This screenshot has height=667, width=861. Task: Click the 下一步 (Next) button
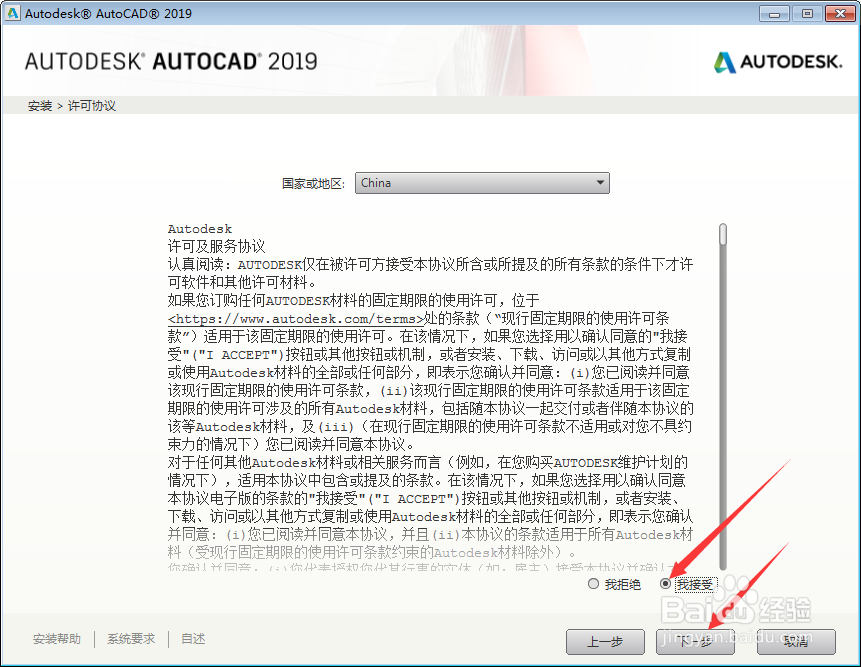pyautogui.click(x=695, y=641)
